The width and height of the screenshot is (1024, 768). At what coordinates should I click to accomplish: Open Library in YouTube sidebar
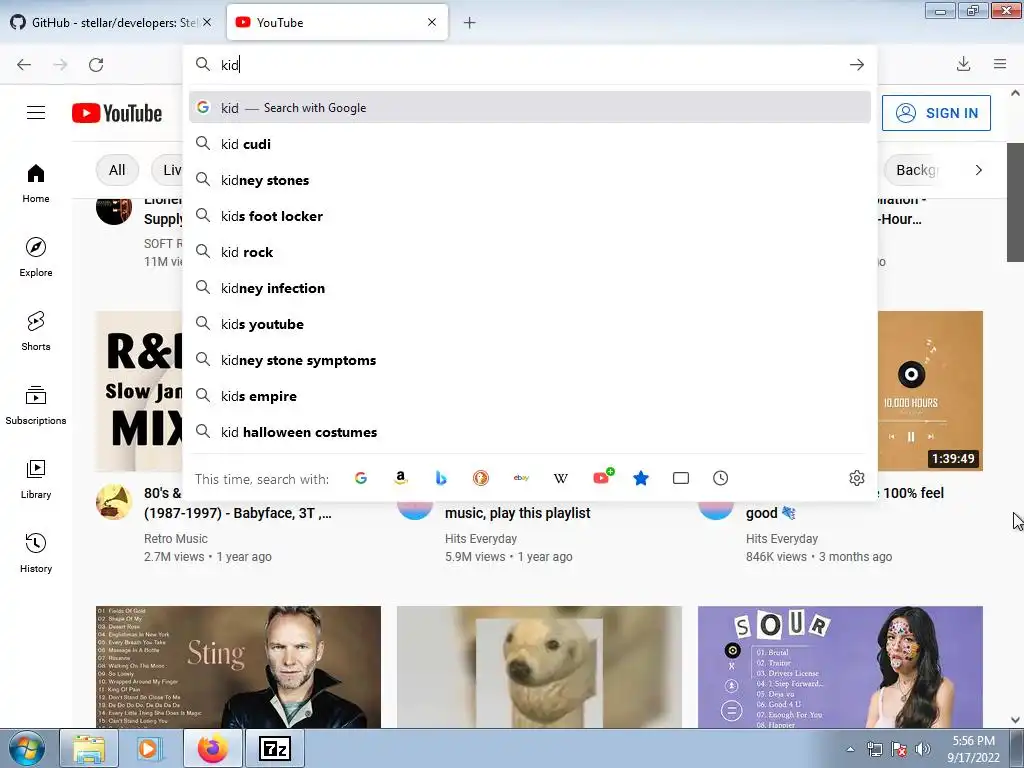click(36, 479)
